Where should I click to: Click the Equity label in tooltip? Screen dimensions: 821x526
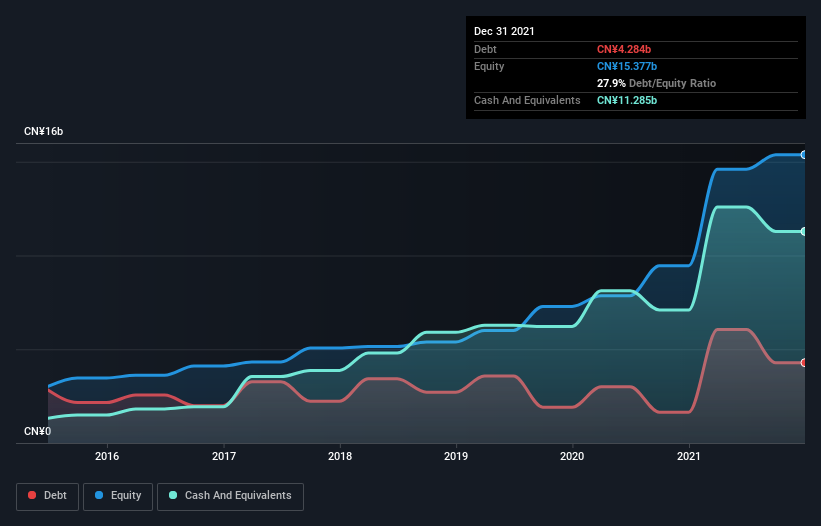tap(489, 66)
